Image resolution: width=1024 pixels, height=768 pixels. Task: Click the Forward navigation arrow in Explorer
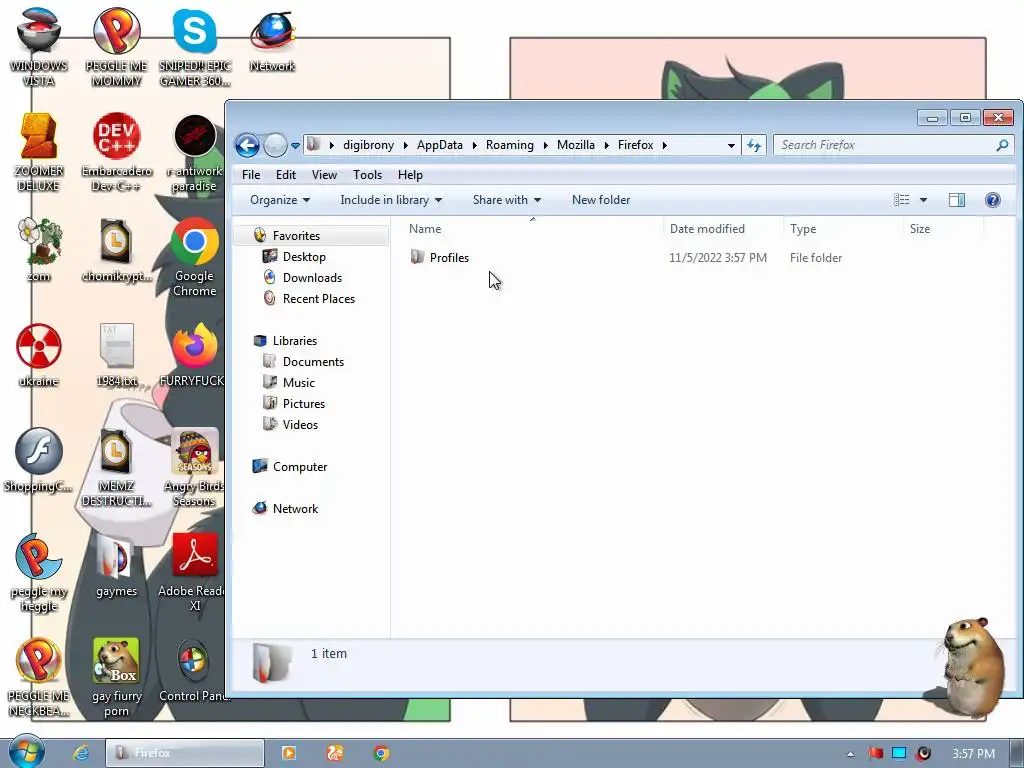click(275, 145)
